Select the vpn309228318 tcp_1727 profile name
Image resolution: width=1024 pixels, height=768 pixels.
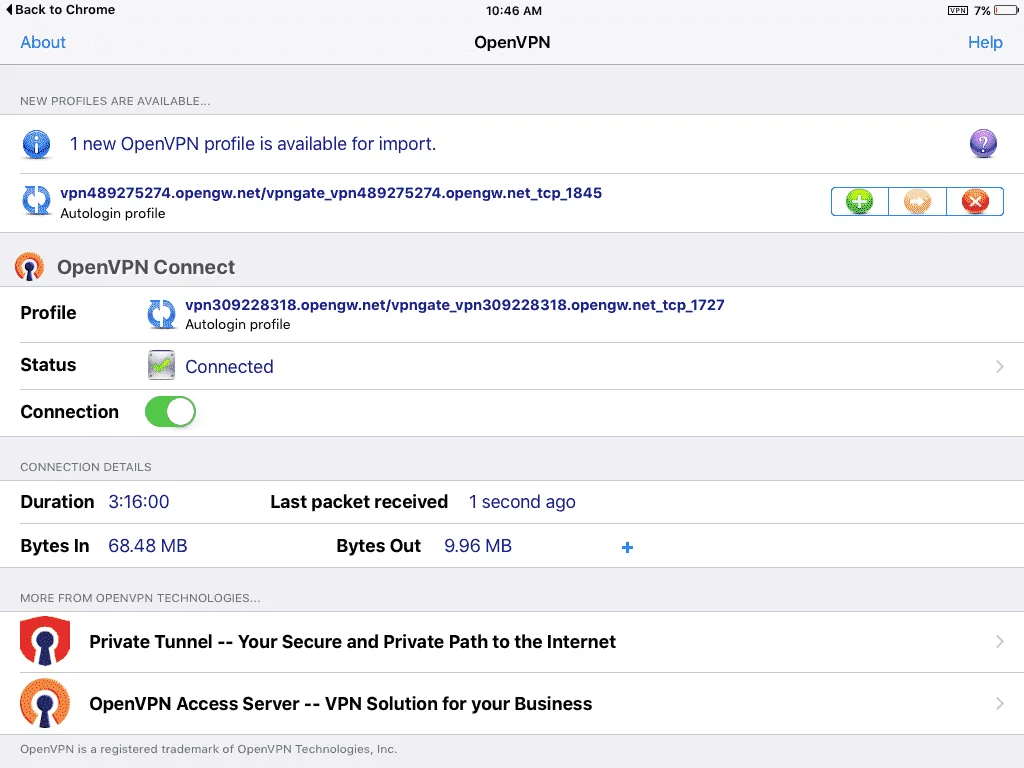point(455,305)
